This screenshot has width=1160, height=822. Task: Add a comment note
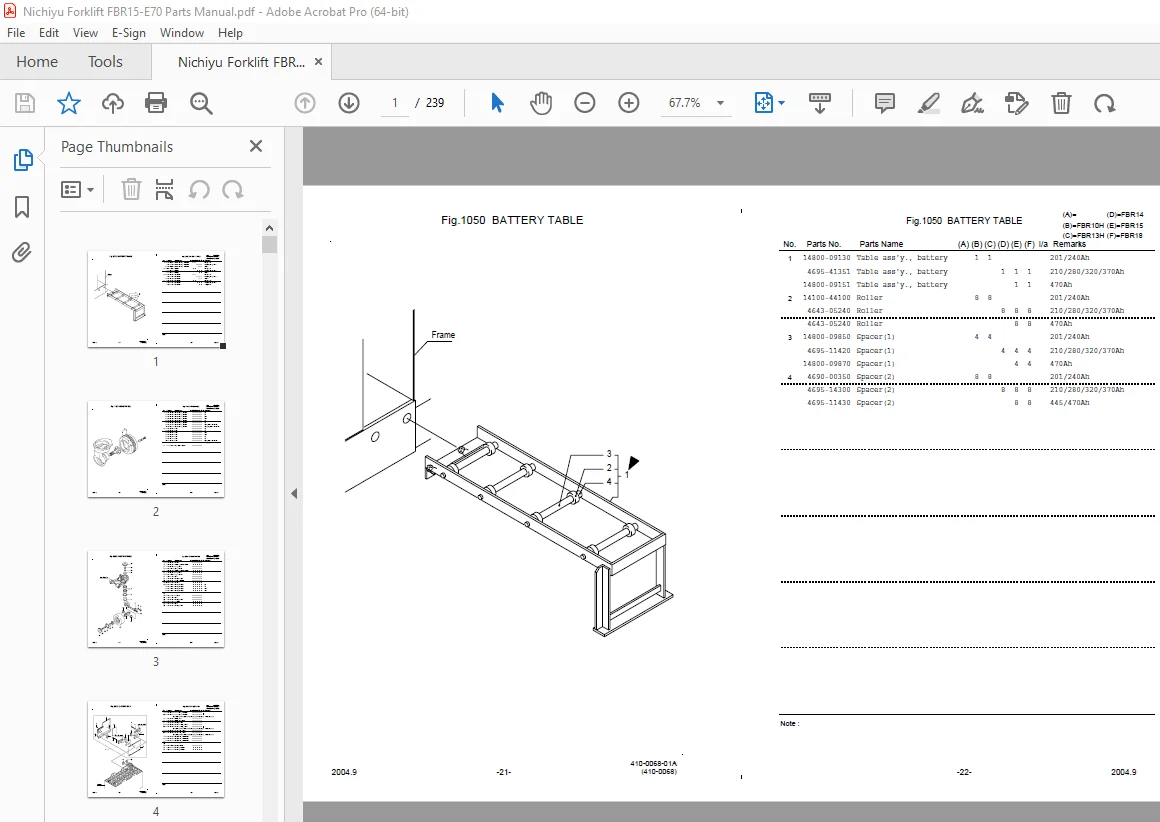point(884,103)
